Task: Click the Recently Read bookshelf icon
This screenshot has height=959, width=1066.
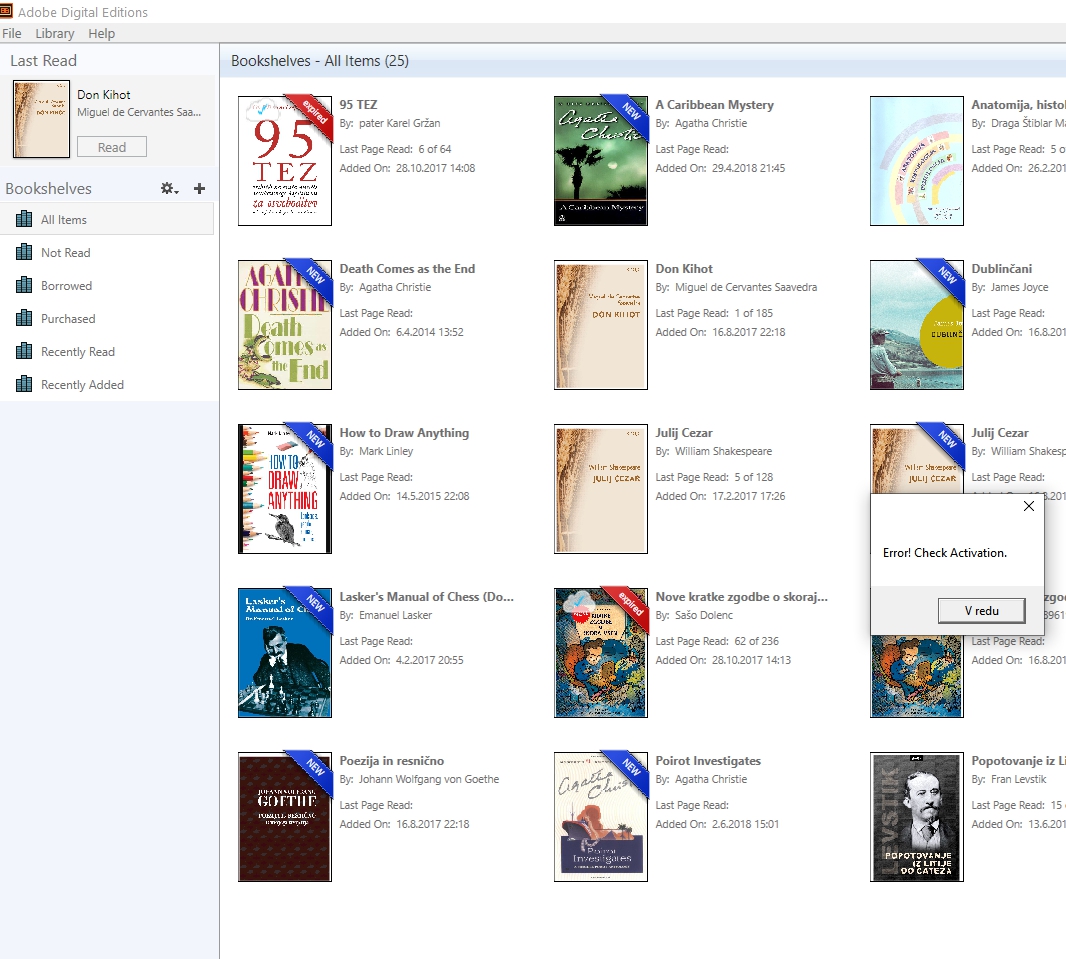Action: click(24, 351)
